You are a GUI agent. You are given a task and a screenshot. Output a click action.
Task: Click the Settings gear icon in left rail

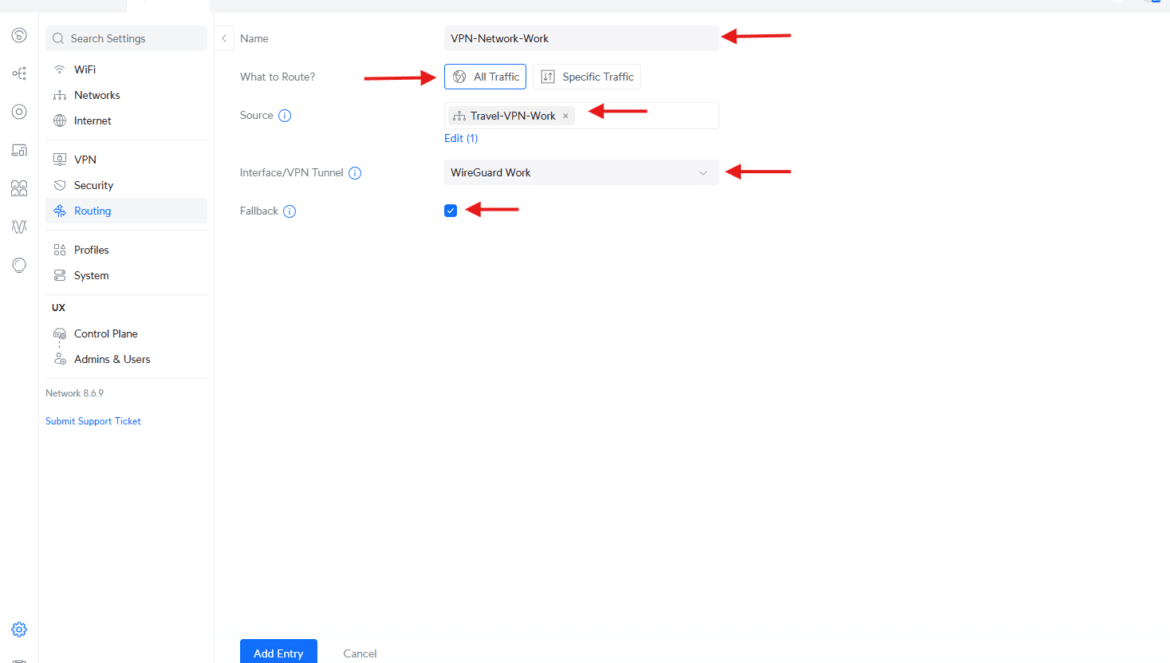(x=19, y=629)
